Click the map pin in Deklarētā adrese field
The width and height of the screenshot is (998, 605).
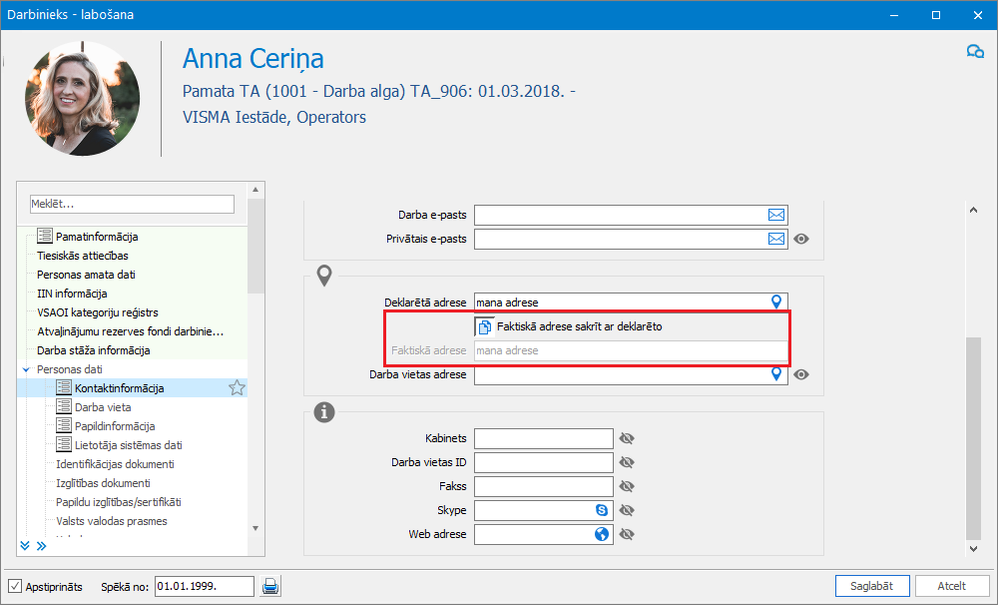(x=776, y=301)
